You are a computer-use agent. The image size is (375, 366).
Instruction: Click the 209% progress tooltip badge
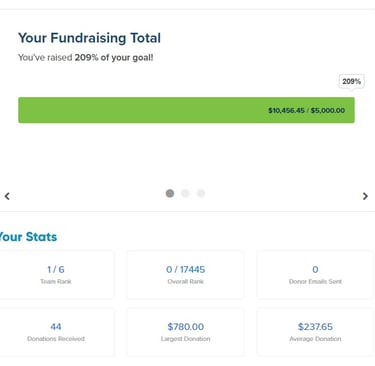tap(352, 81)
